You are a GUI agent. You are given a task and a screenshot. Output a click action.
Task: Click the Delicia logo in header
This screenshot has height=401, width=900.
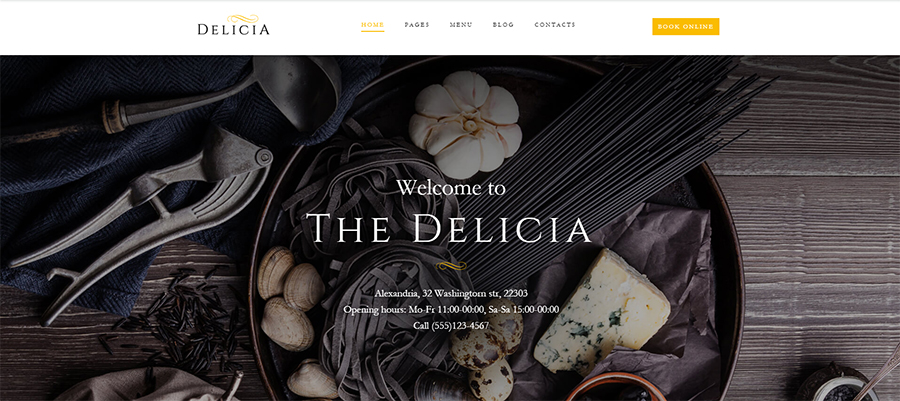pos(233,25)
